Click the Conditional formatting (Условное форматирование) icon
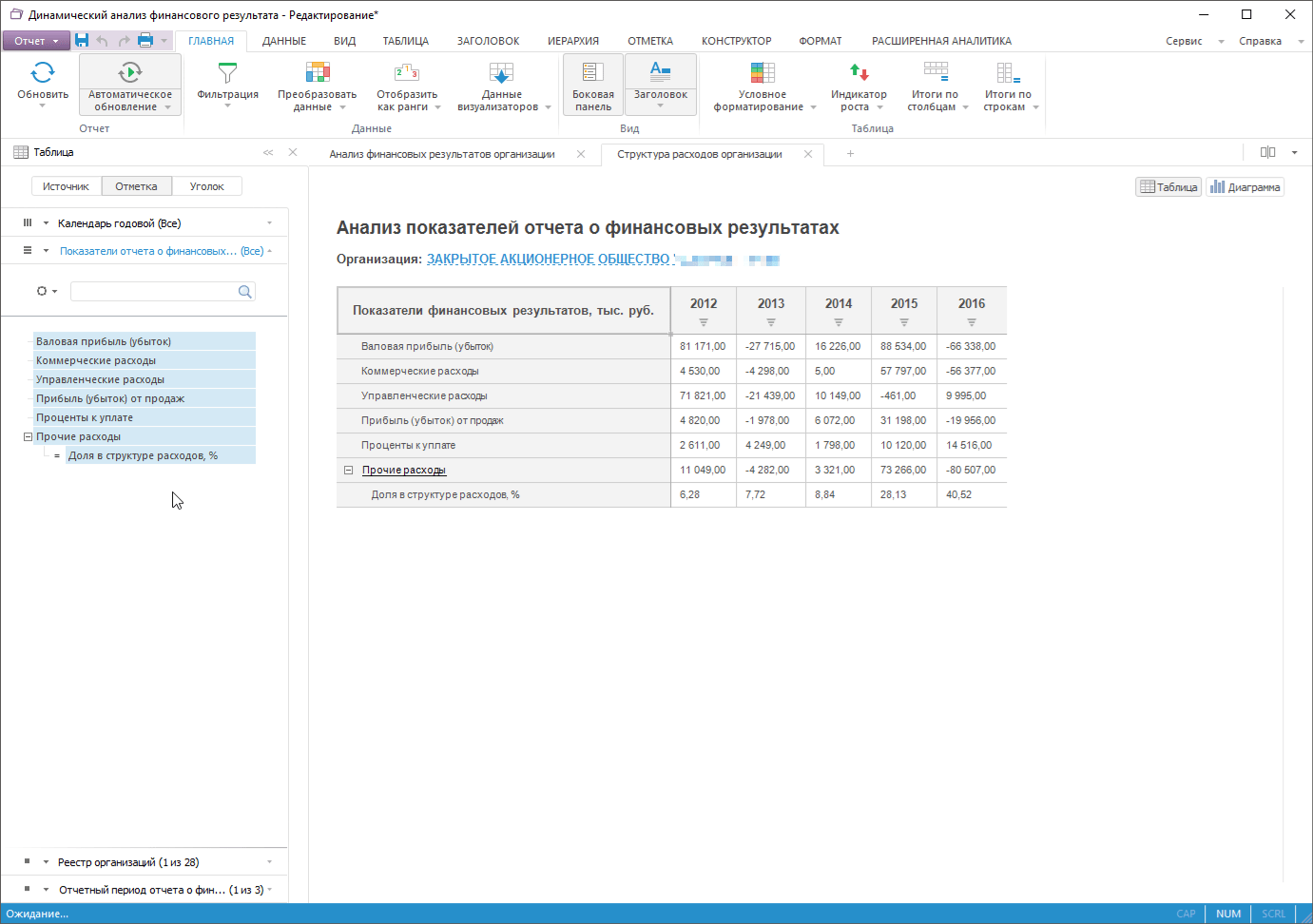The height and width of the screenshot is (924, 1313). [x=763, y=73]
